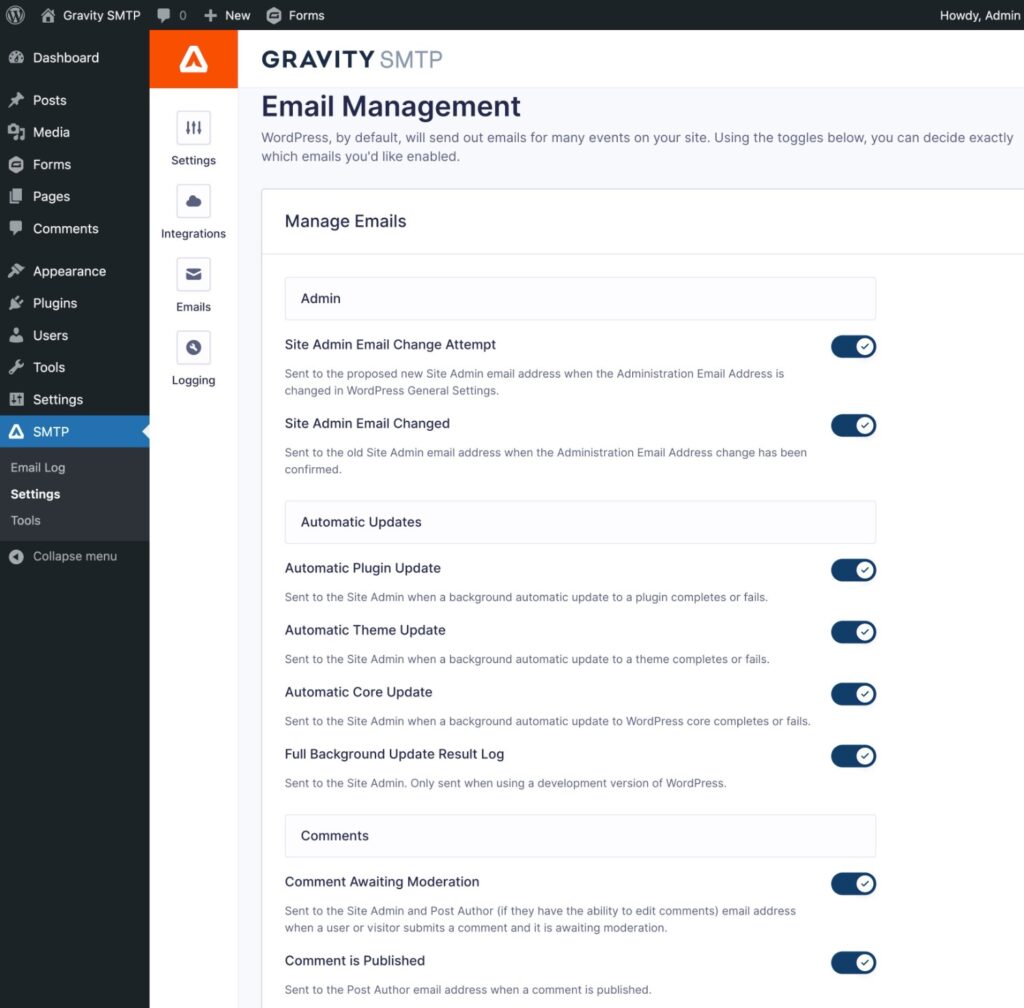Disable the Site Admin Email Change Attempt toggle
1024x1008 pixels.
(x=853, y=346)
